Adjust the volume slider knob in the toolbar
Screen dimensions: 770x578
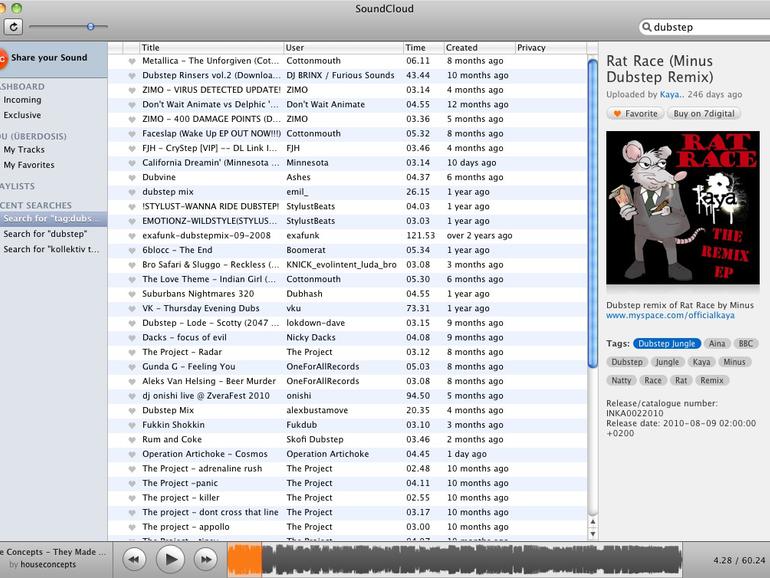[x=90, y=27]
